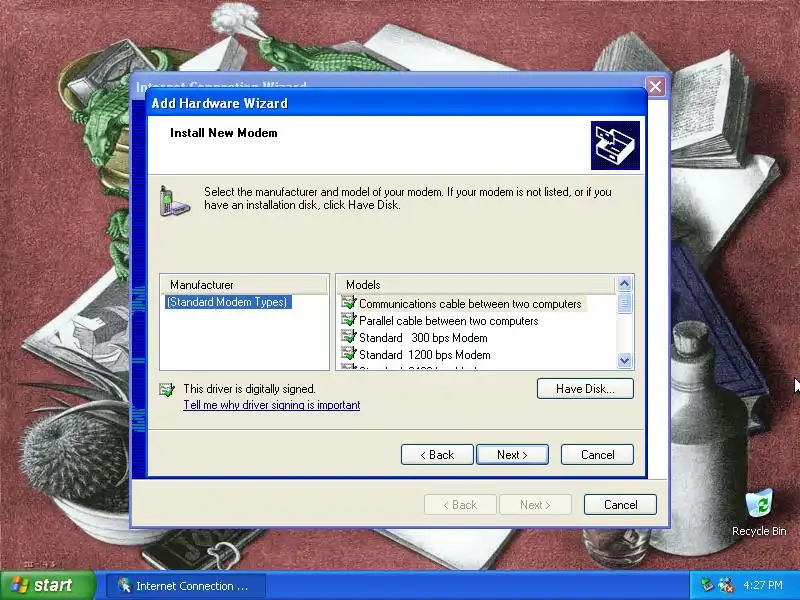Click the Safely Remove Hardware tray icon
This screenshot has height=600, width=800.
(707, 585)
